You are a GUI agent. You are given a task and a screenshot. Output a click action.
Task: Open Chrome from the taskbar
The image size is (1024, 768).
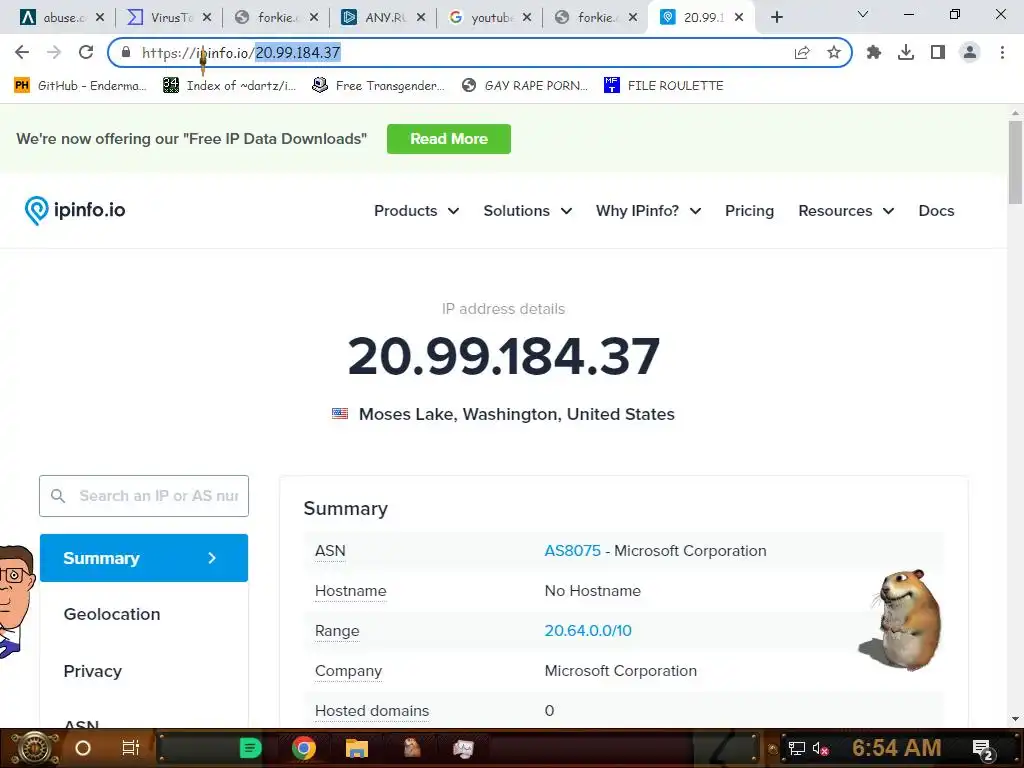[304, 748]
